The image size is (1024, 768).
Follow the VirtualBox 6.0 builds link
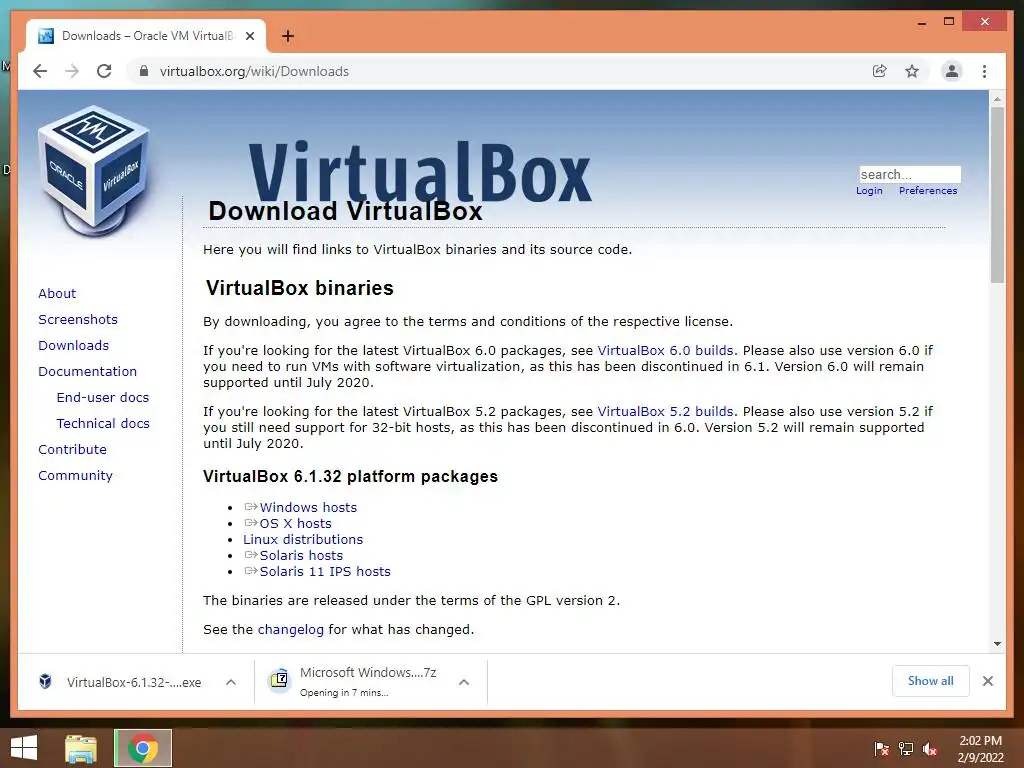pyautogui.click(x=665, y=351)
